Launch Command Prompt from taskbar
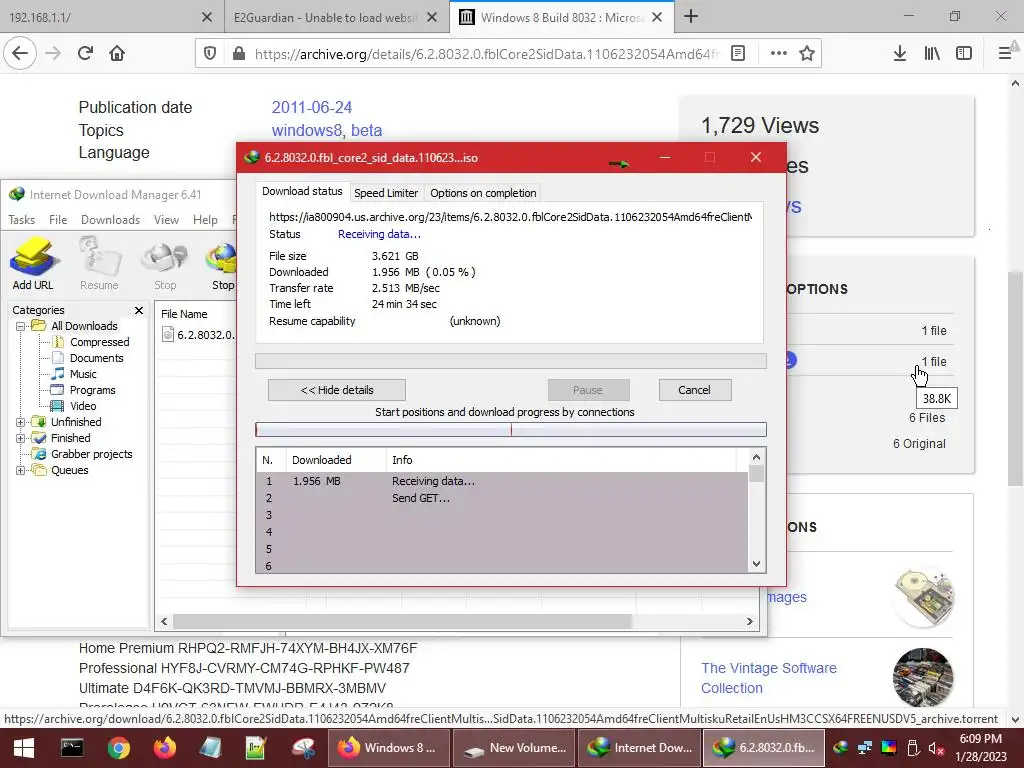This screenshot has height=768, width=1024. coord(72,748)
